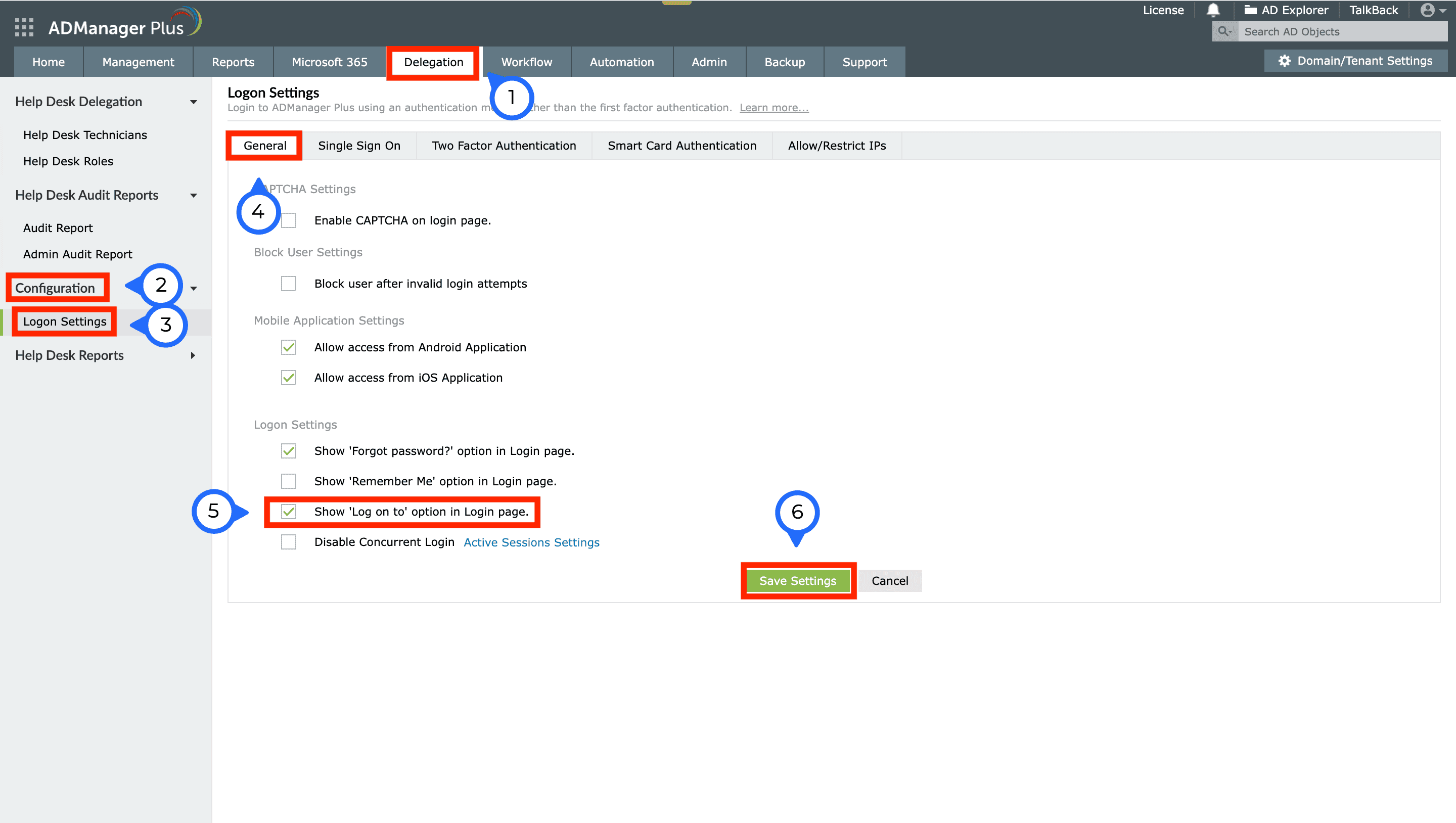Toggle Show 'Remember Me' option checkbox

pyautogui.click(x=289, y=482)
